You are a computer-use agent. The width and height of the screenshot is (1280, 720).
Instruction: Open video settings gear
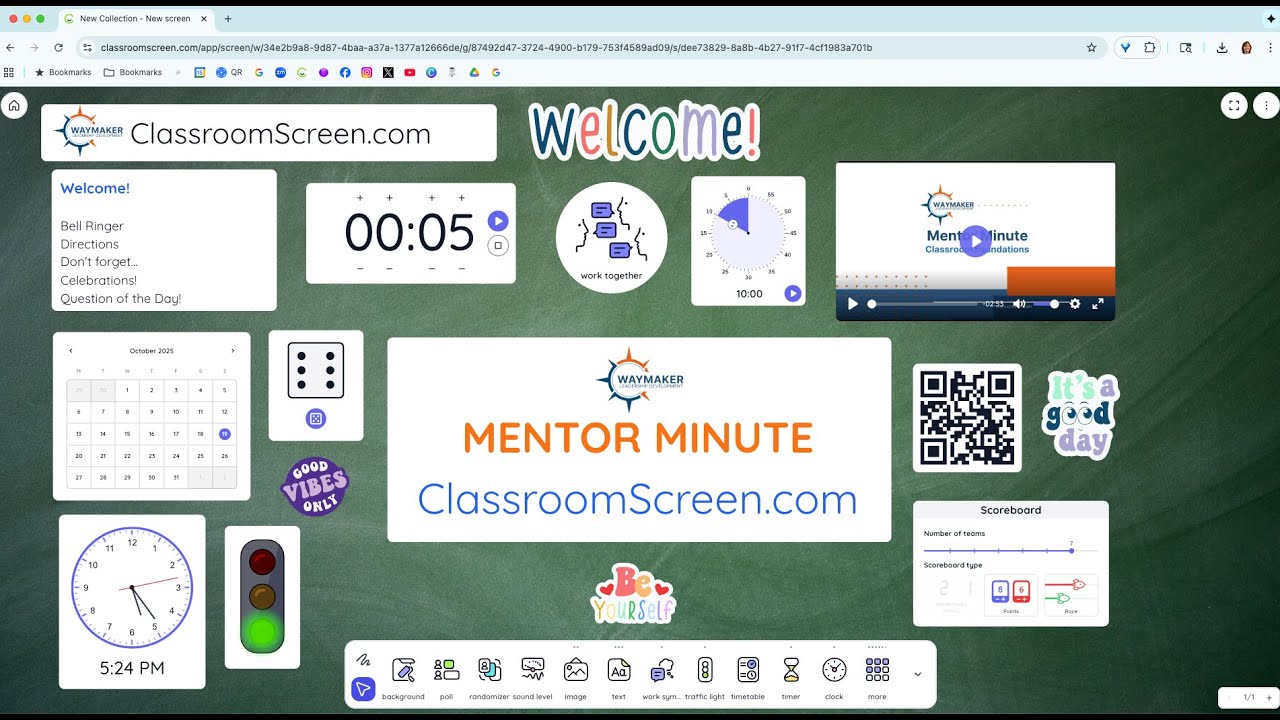(1075, 304)
